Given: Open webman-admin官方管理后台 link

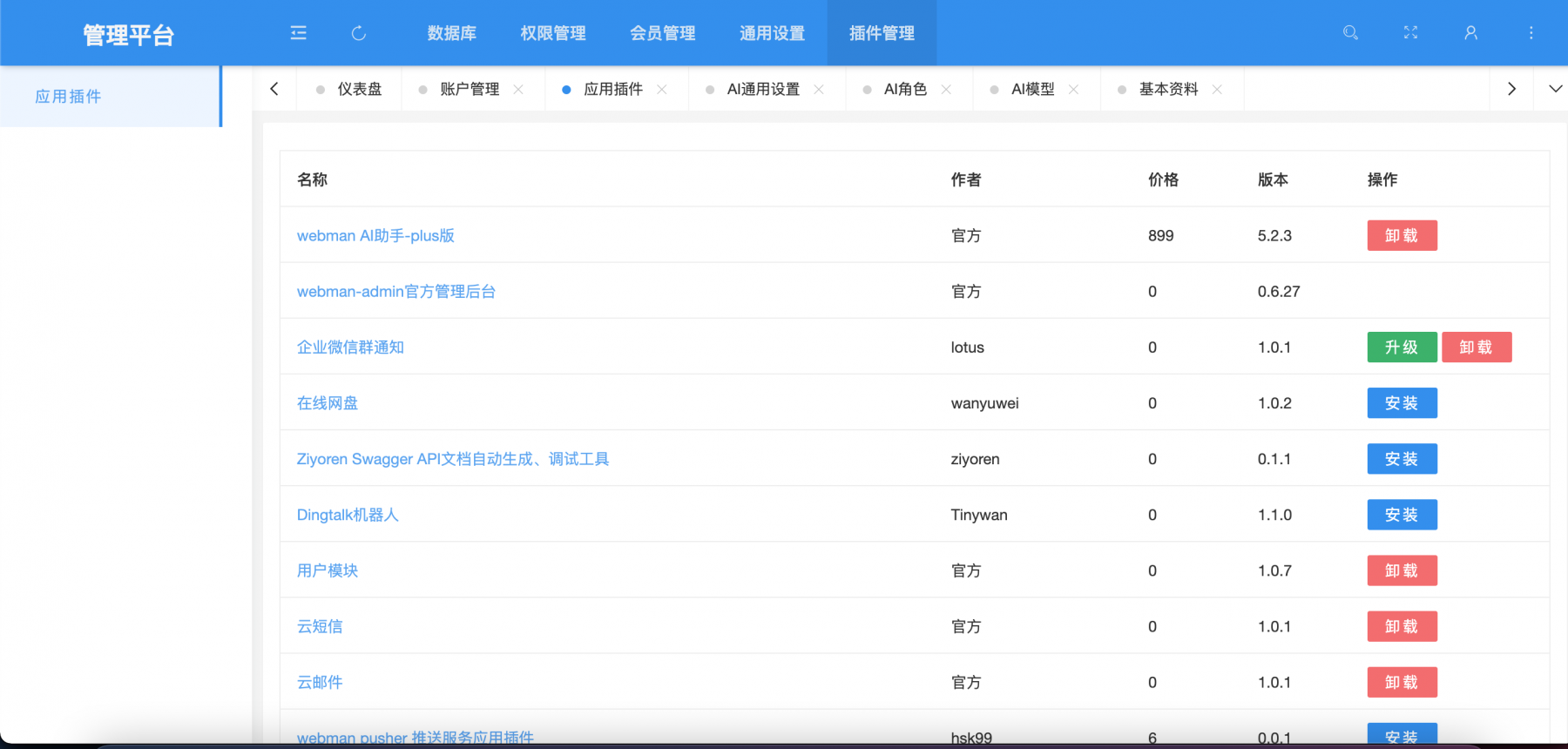Looking at the screenshot, I should tap(396, 291).
